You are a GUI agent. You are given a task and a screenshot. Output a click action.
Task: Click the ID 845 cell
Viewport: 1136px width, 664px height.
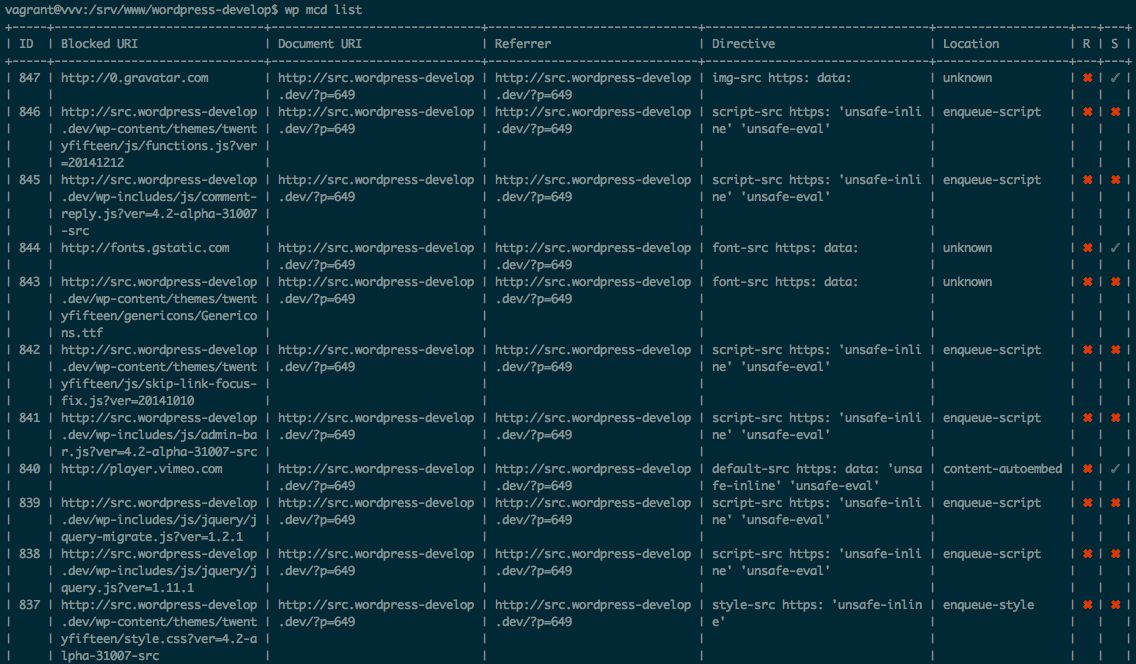click(30, 180)
